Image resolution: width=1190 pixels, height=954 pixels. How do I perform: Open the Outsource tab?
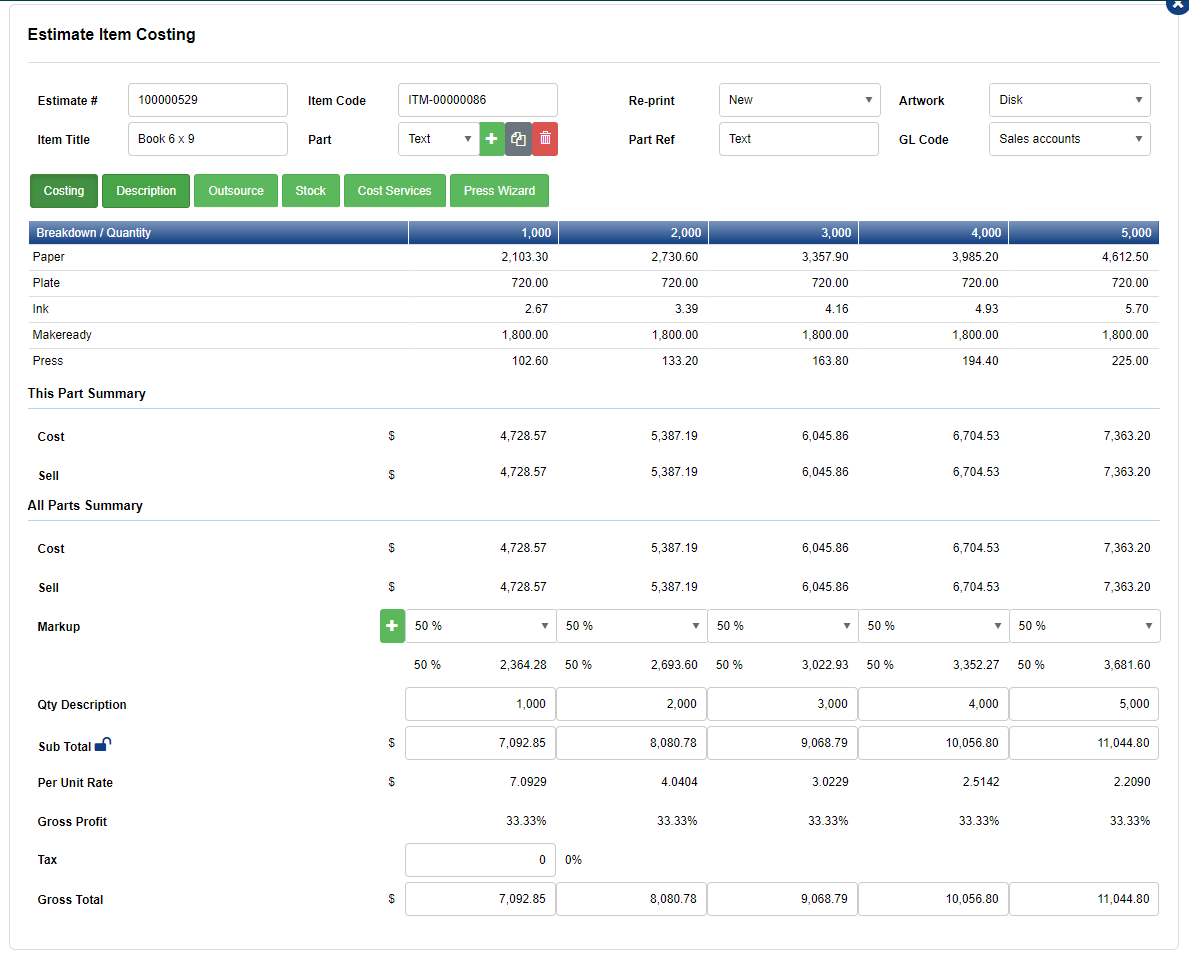point(235,190)
